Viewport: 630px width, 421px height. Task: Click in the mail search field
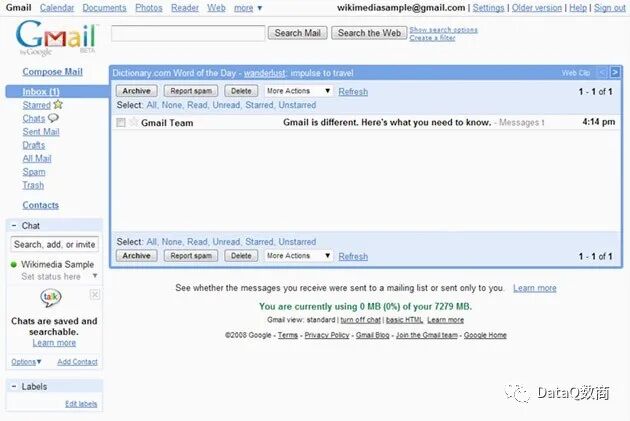point(188,33)
